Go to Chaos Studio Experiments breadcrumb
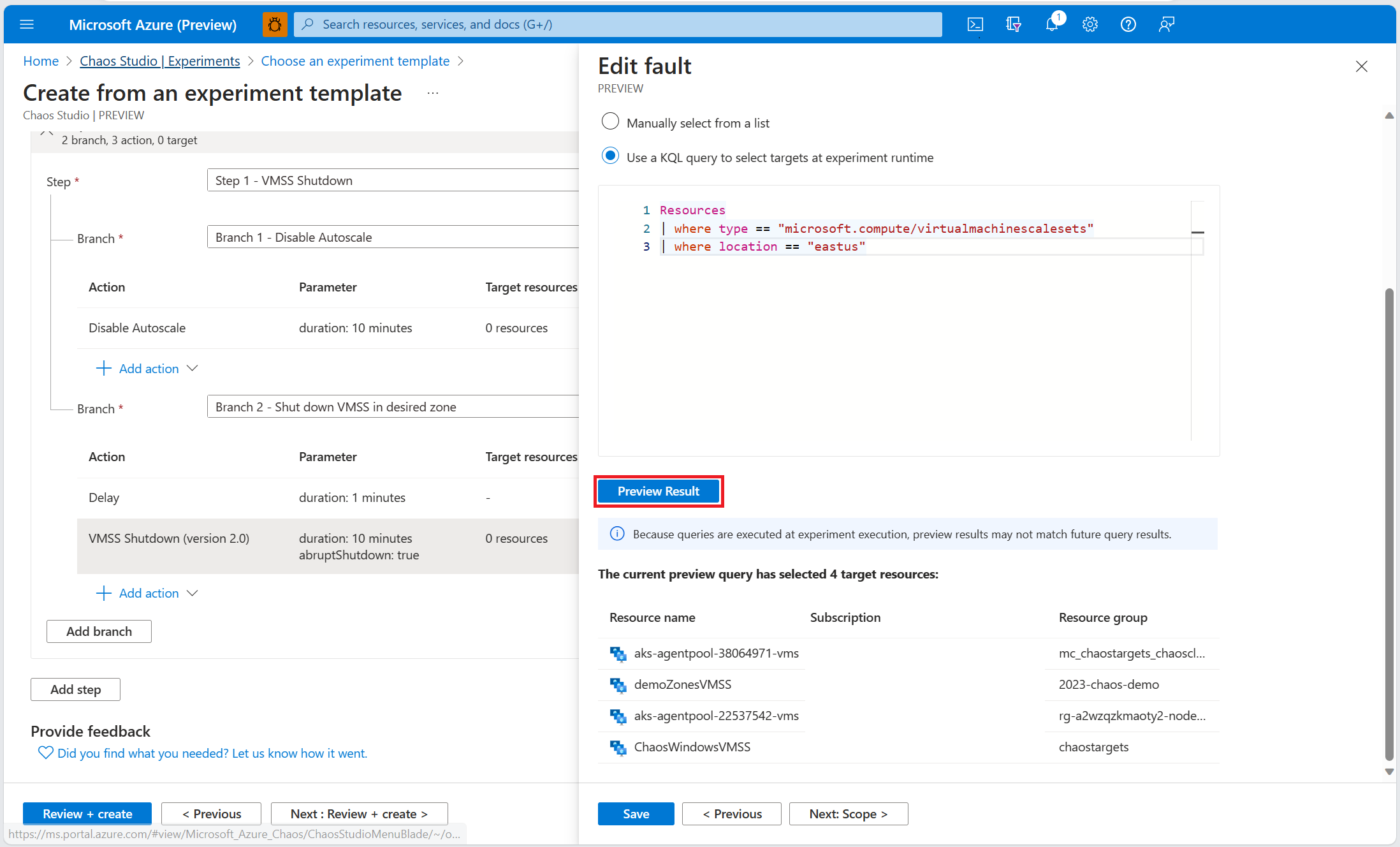Image resolution: width=1400 pixels, height=847 pixels. click(159, 61)
